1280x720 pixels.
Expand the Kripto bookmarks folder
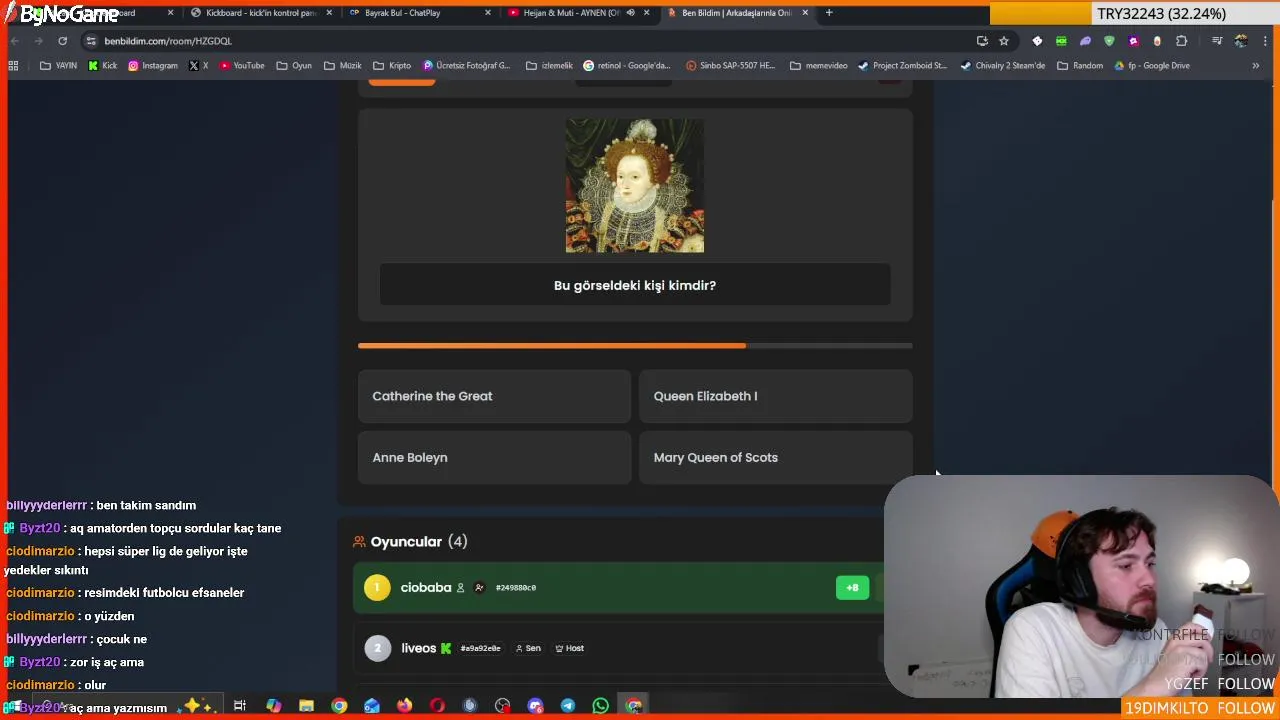(x=392, y=66)
